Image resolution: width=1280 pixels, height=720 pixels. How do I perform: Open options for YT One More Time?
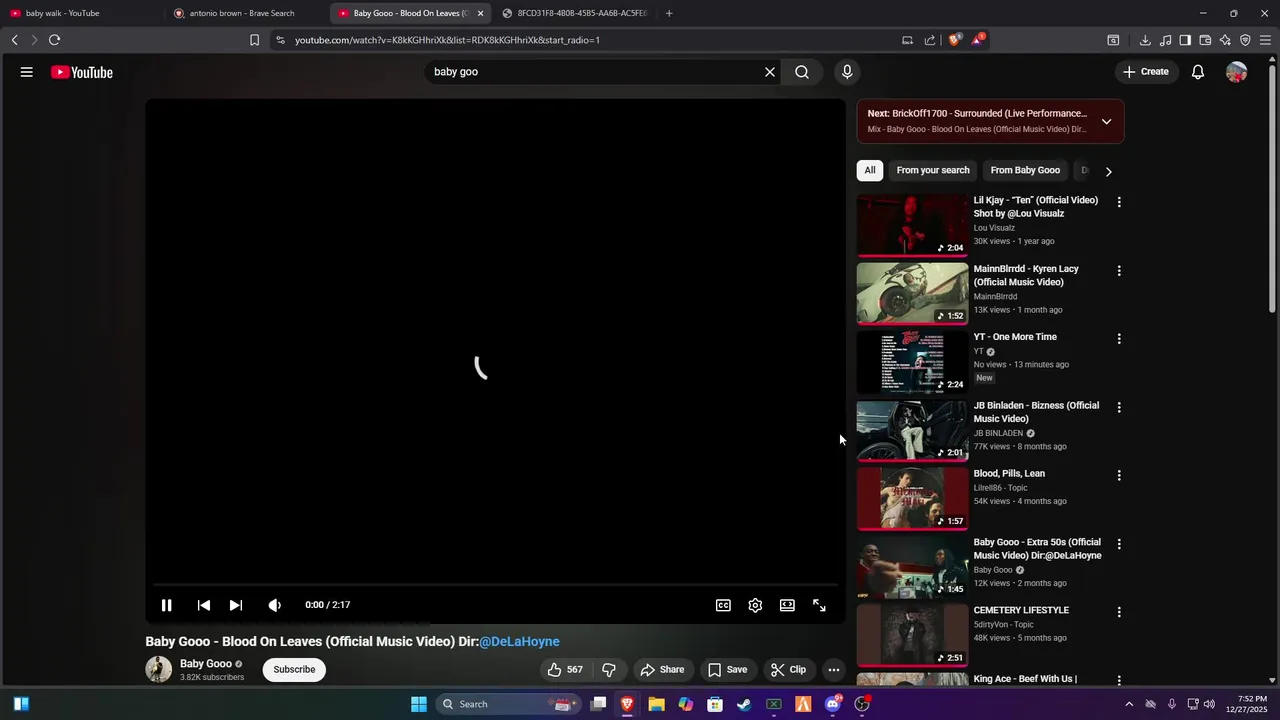click(1119, 339)
